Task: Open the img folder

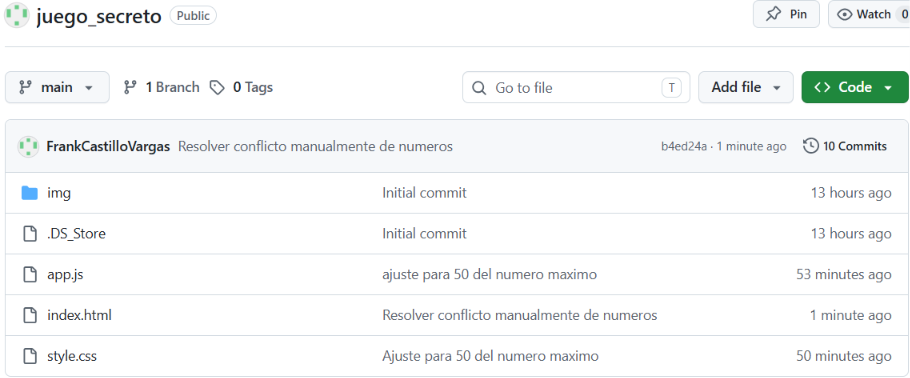Action: tap(59, 193)
